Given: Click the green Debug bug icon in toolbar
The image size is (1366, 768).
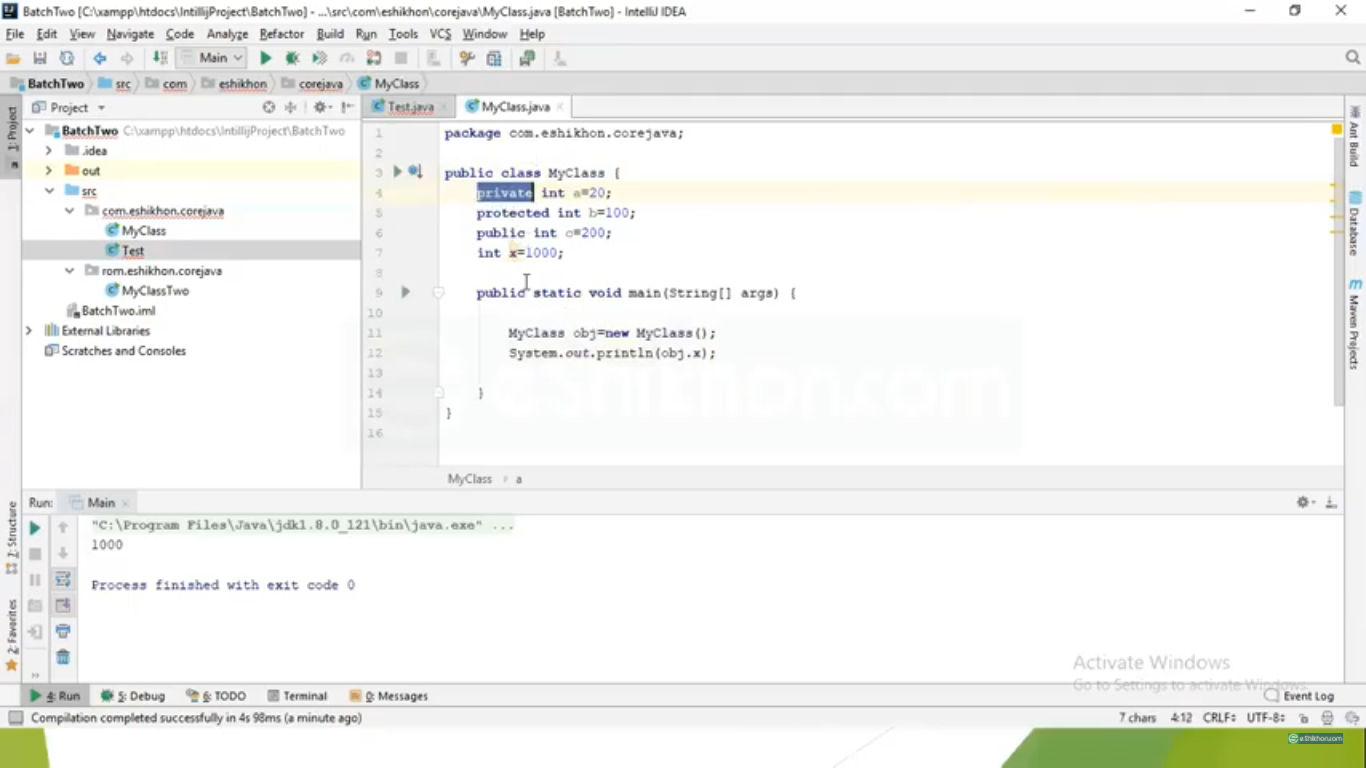Looking at the screenshot, I should point(292,59).
